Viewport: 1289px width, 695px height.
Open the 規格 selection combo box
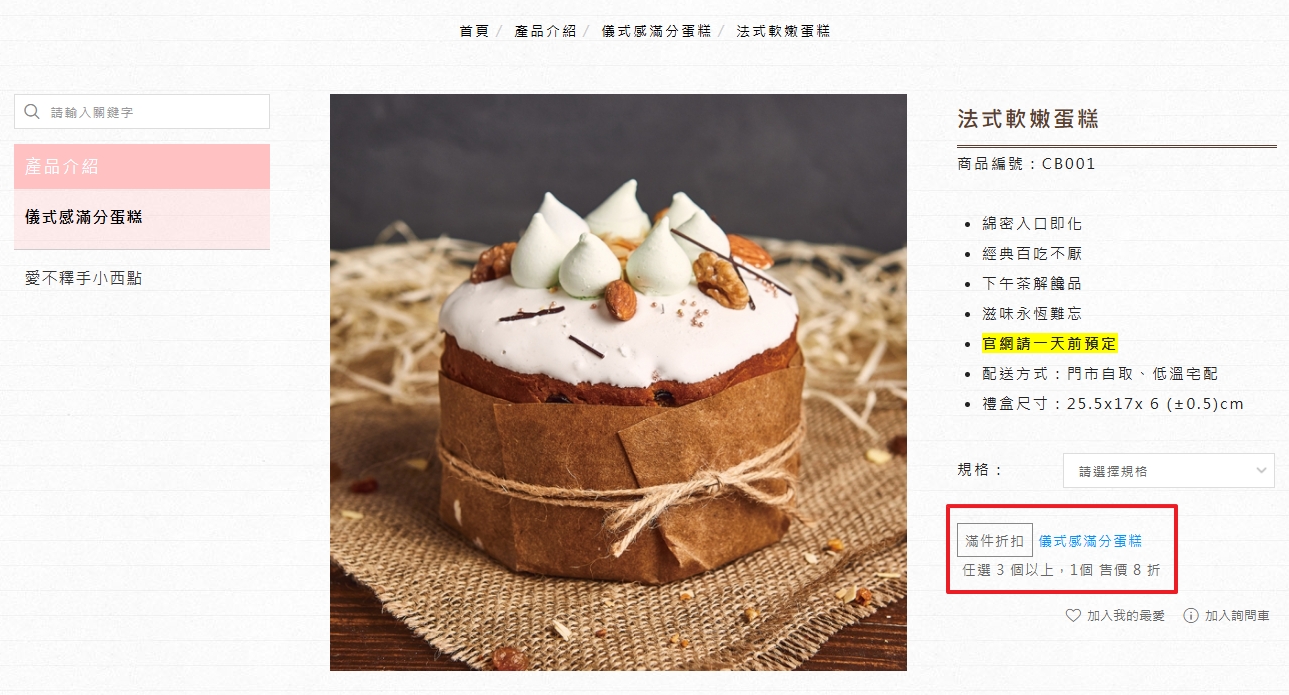1168,470
